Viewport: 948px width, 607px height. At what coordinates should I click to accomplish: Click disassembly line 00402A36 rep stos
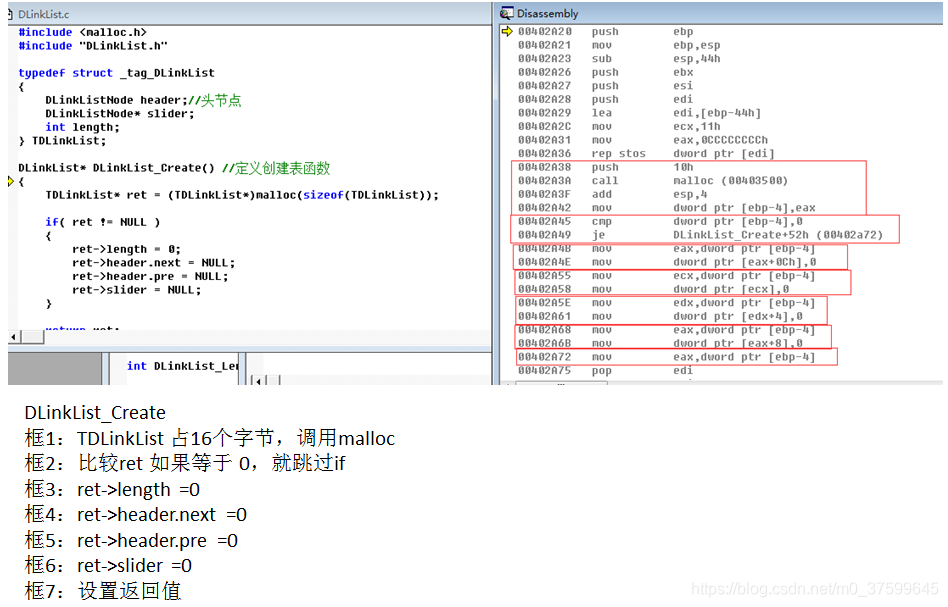(x=646, y=153)
